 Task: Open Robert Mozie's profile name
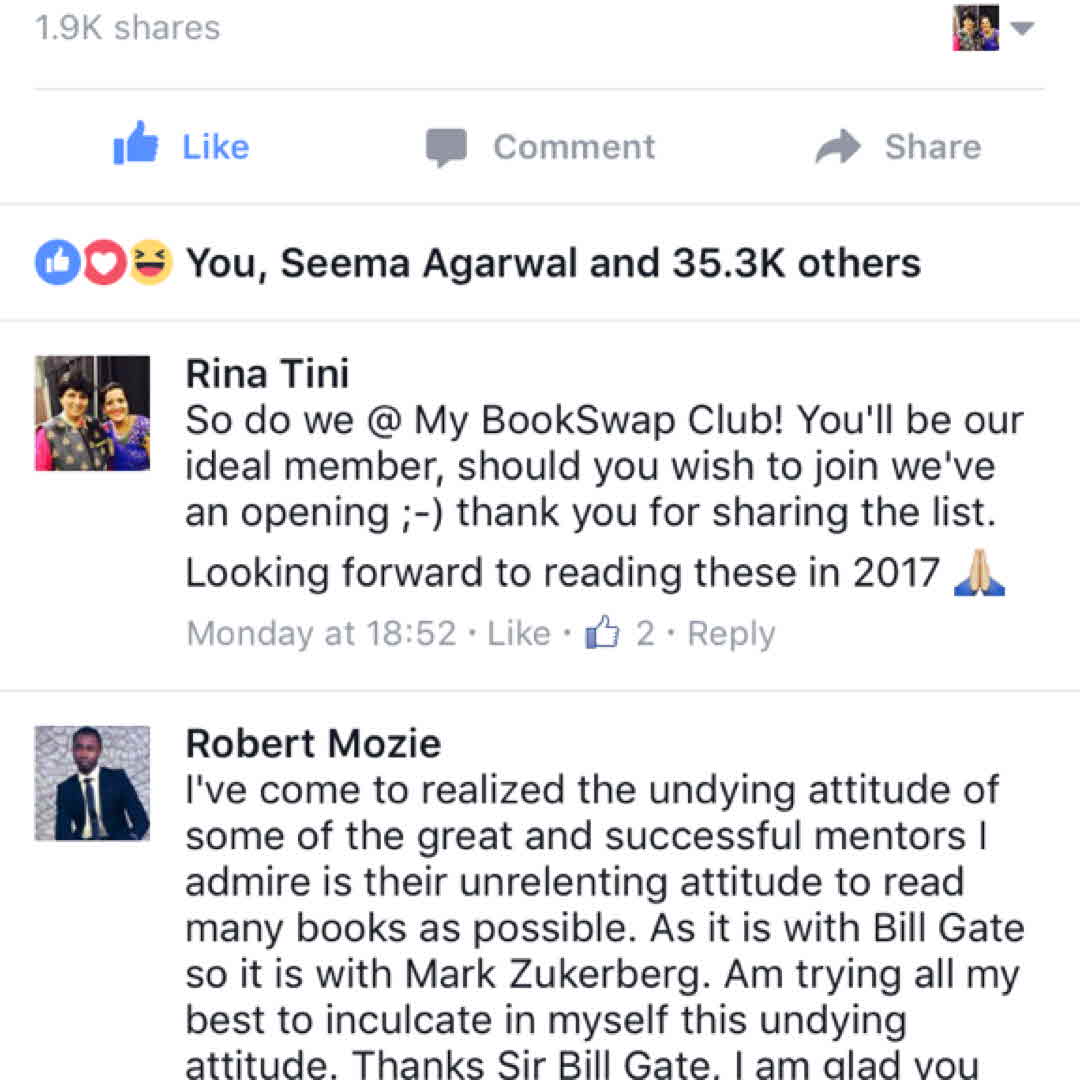(313, 744)
